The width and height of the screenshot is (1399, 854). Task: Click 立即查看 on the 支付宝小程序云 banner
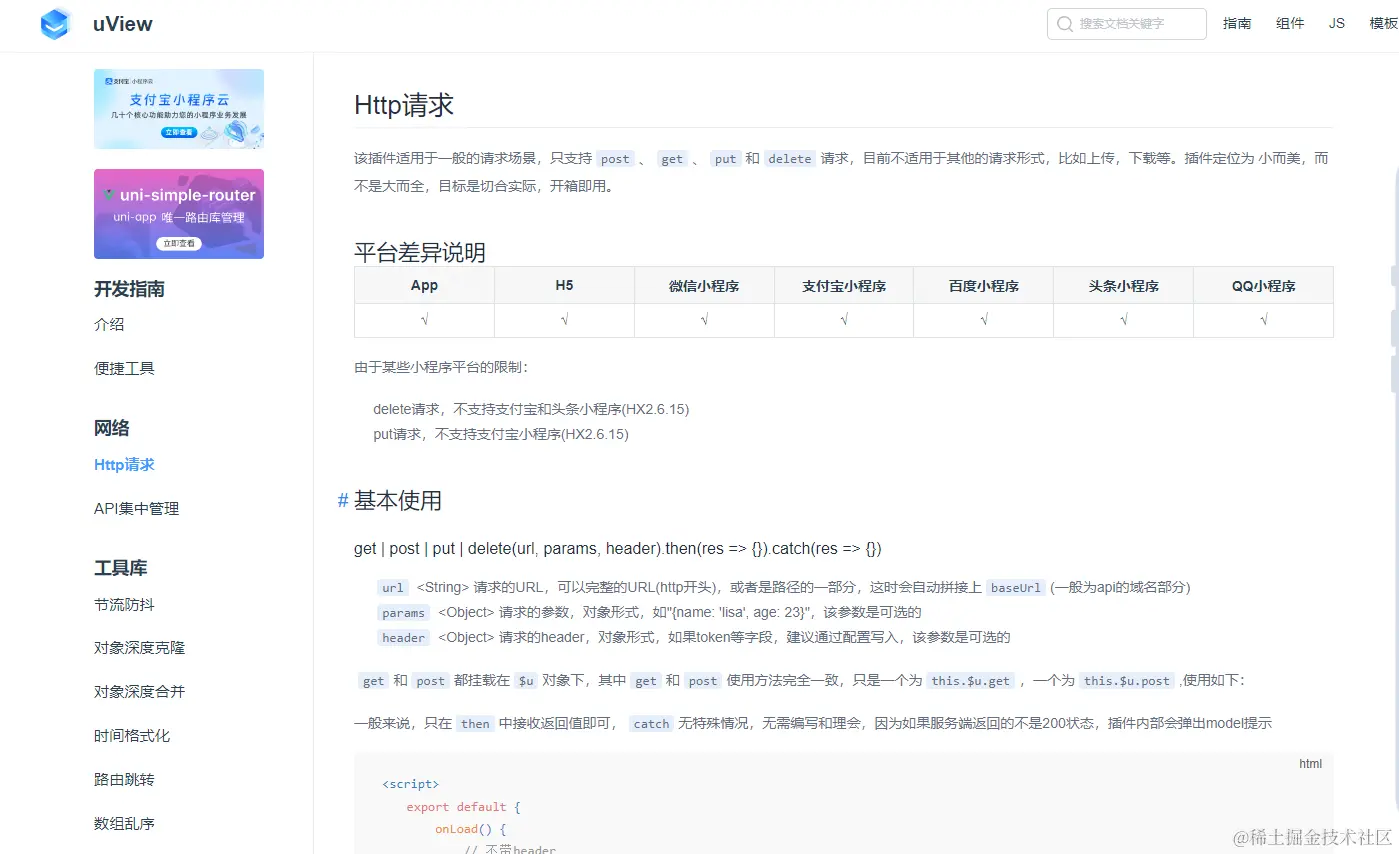pos(179,132)
